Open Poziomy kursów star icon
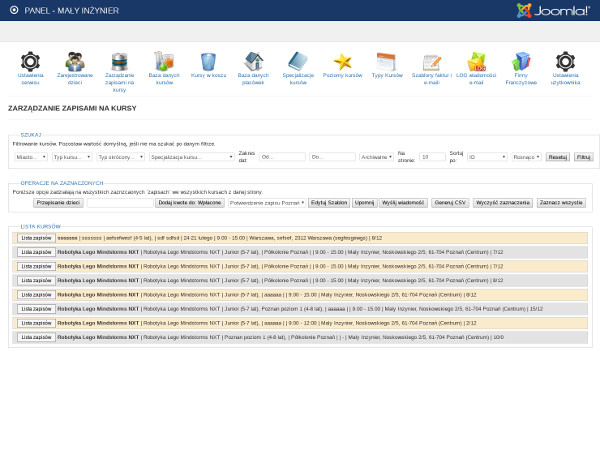This screenshot has width=600, height=450. click(342, 62)
